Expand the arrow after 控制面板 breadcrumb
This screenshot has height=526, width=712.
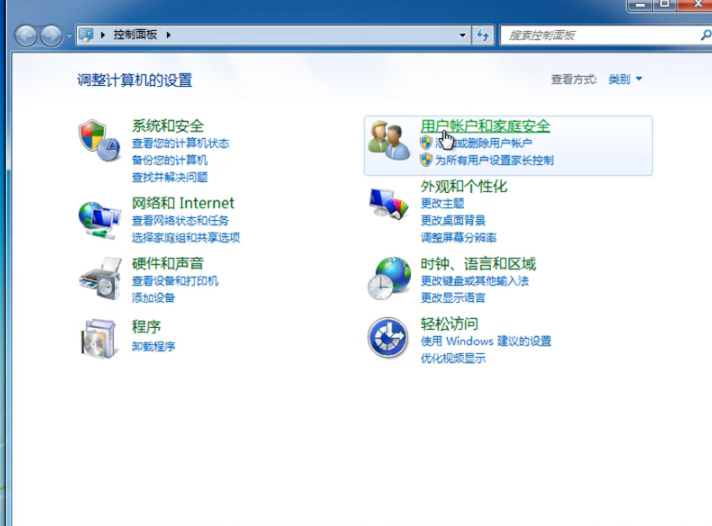point(168,35)
